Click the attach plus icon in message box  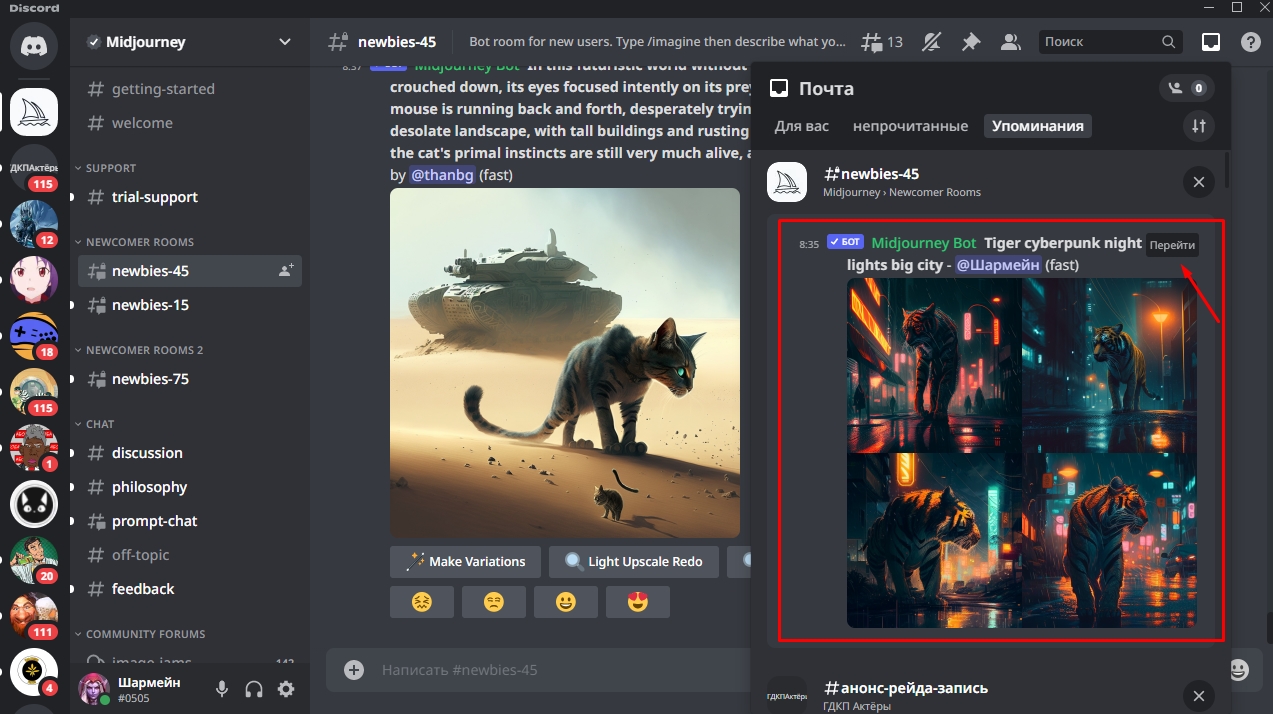(354, 670)
